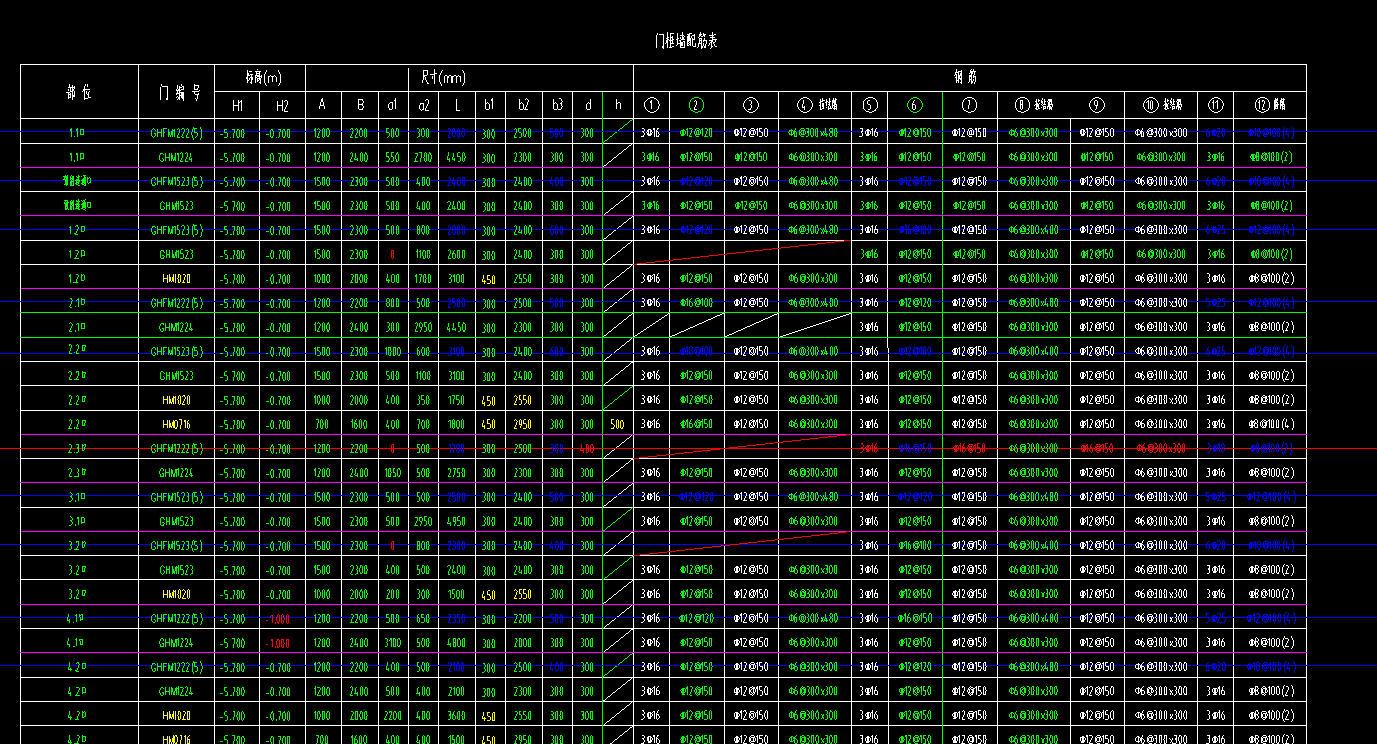Image resolution: width=1377 pixels, height=744 pixels.
Task: Select the circled 4 拉结筋 header
Action: [816, 105]
